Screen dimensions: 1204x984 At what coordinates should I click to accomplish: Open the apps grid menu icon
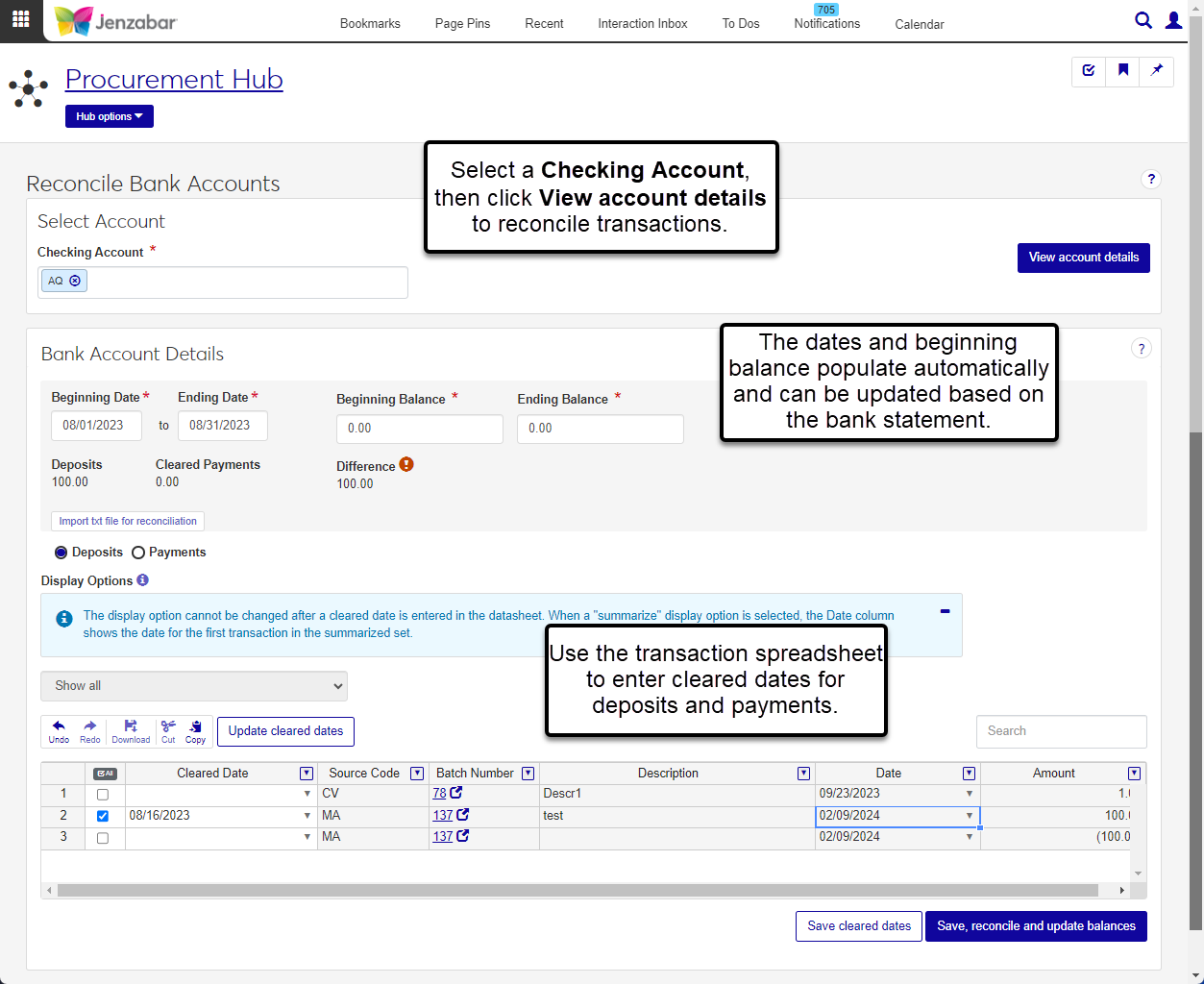[20, 19]
